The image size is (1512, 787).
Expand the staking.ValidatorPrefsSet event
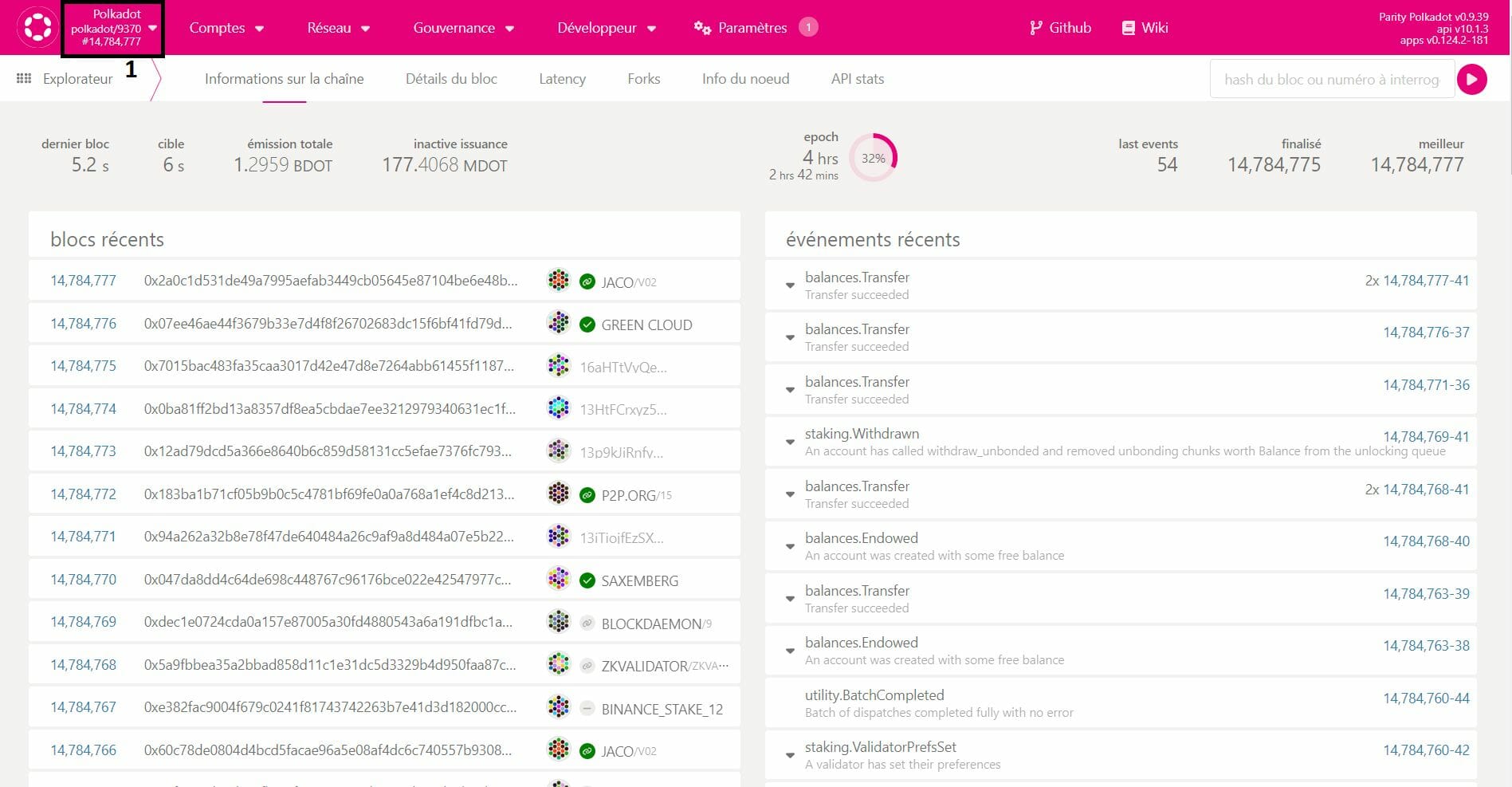tap(790, 755)
